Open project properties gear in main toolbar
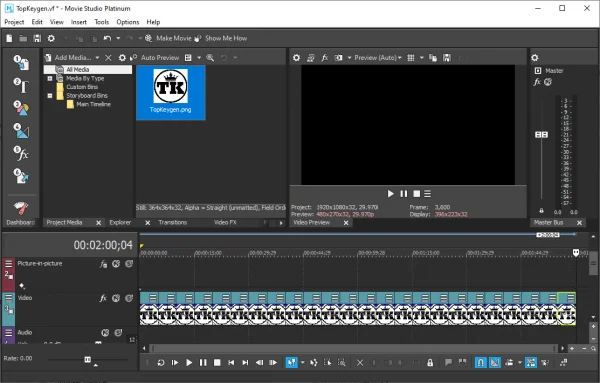600x383 pixels. [51, 38]
